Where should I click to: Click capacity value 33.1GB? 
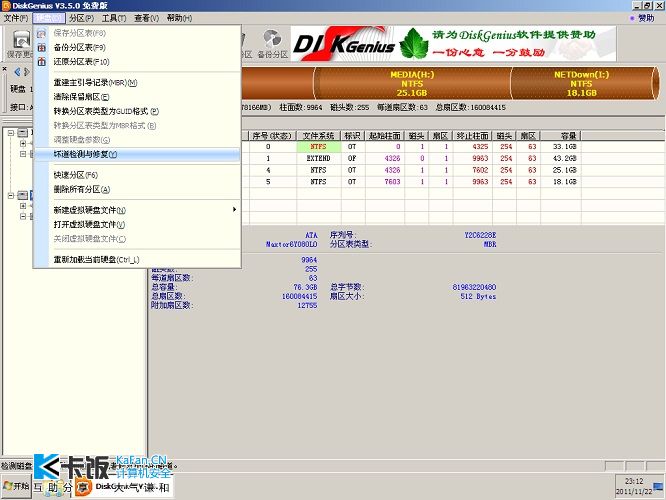[564, 147]
